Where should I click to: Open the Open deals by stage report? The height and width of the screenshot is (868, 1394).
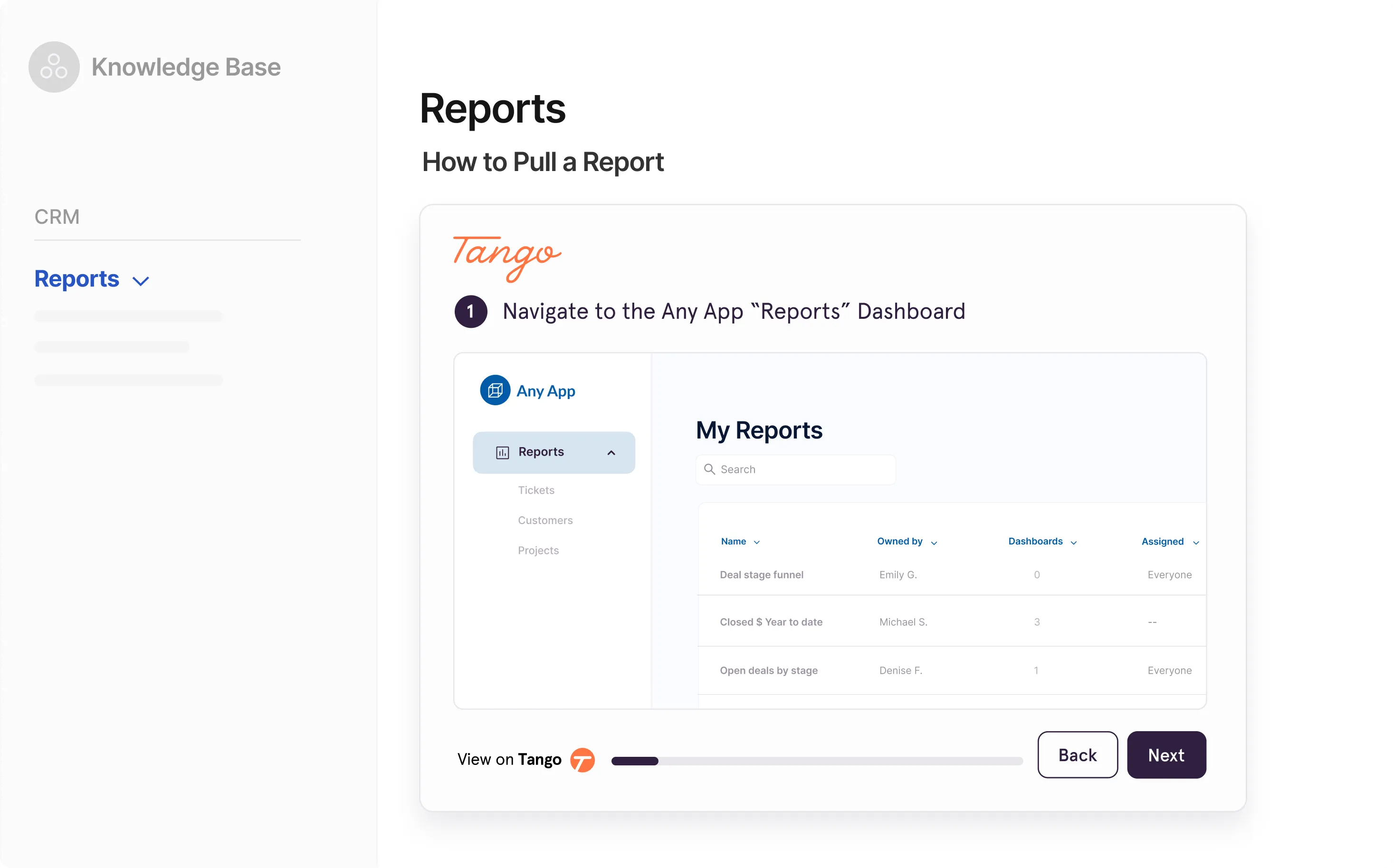click(769, 670)
